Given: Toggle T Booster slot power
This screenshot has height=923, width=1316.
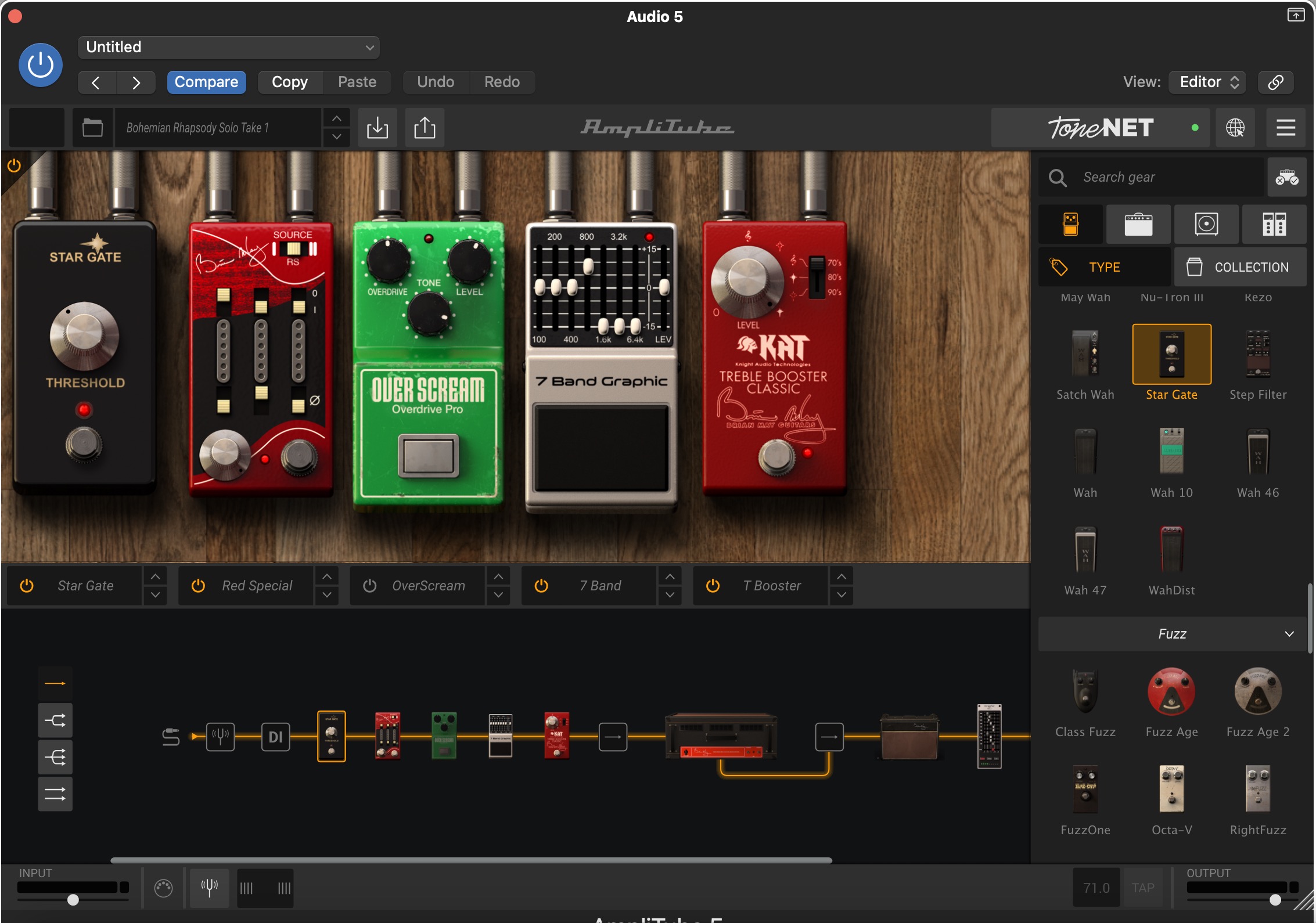Looking at the screenshot, I should (713, 586).
